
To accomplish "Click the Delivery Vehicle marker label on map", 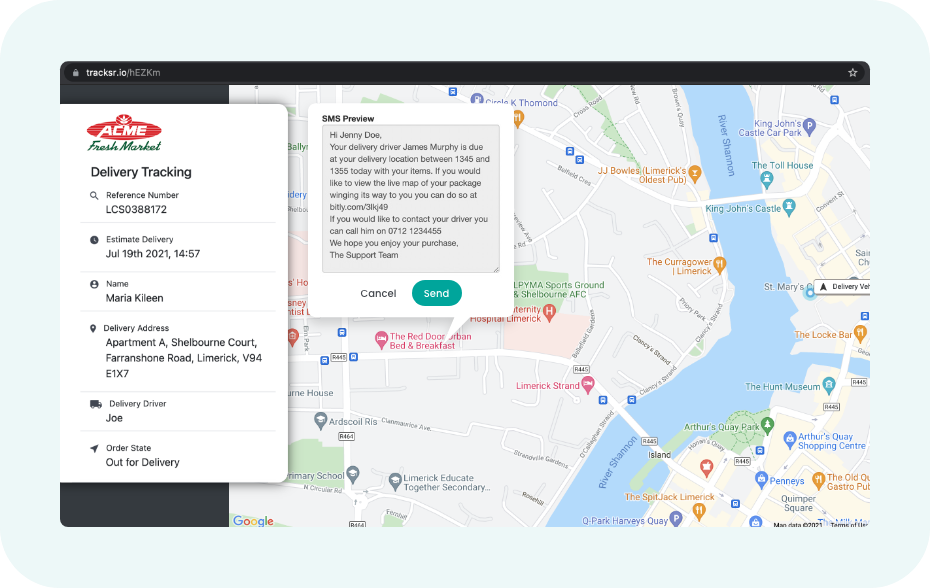I will pyautogui.click(x=842, y=287).
